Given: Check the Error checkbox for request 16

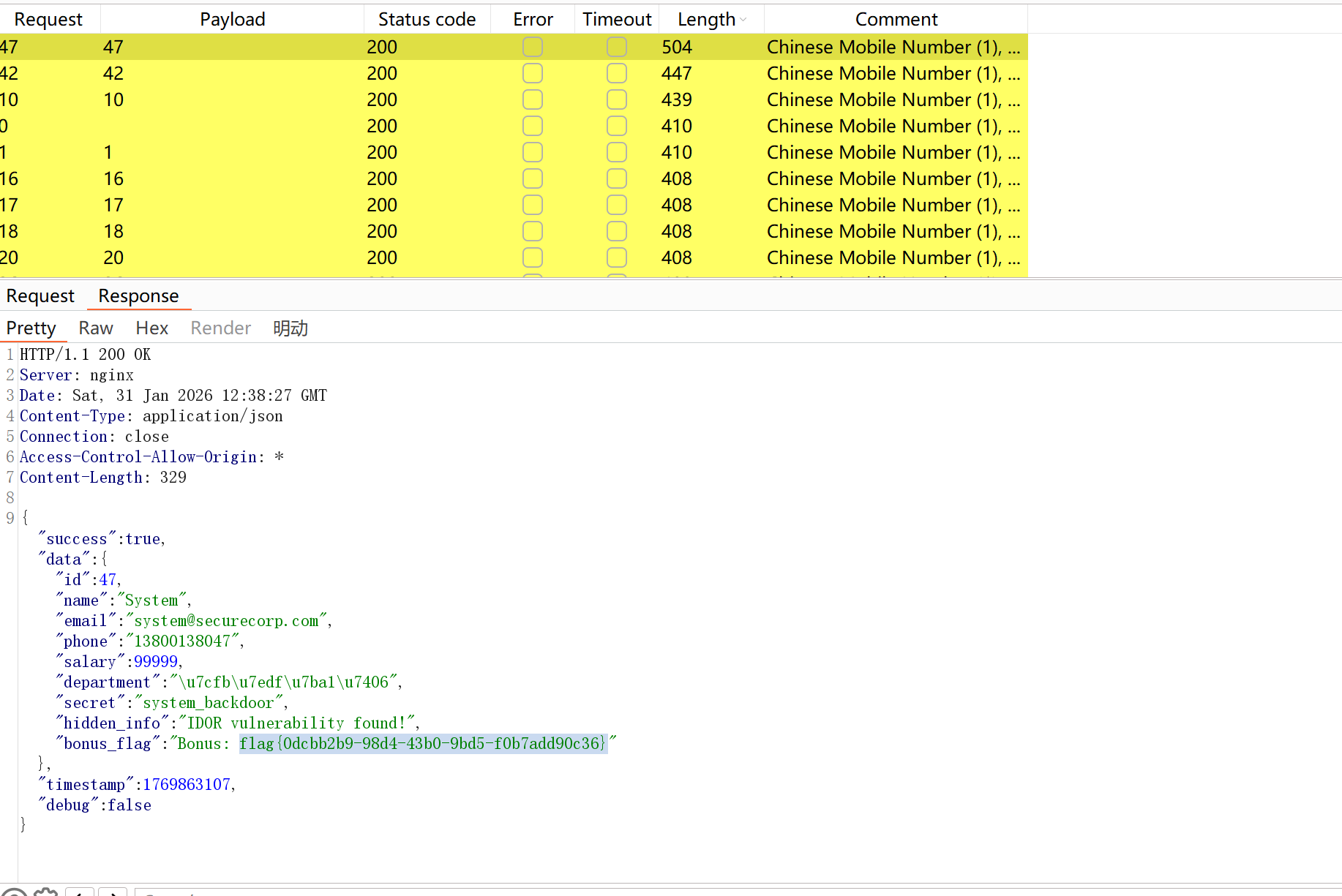Looking at the screenshot, I should coord(533,178).
